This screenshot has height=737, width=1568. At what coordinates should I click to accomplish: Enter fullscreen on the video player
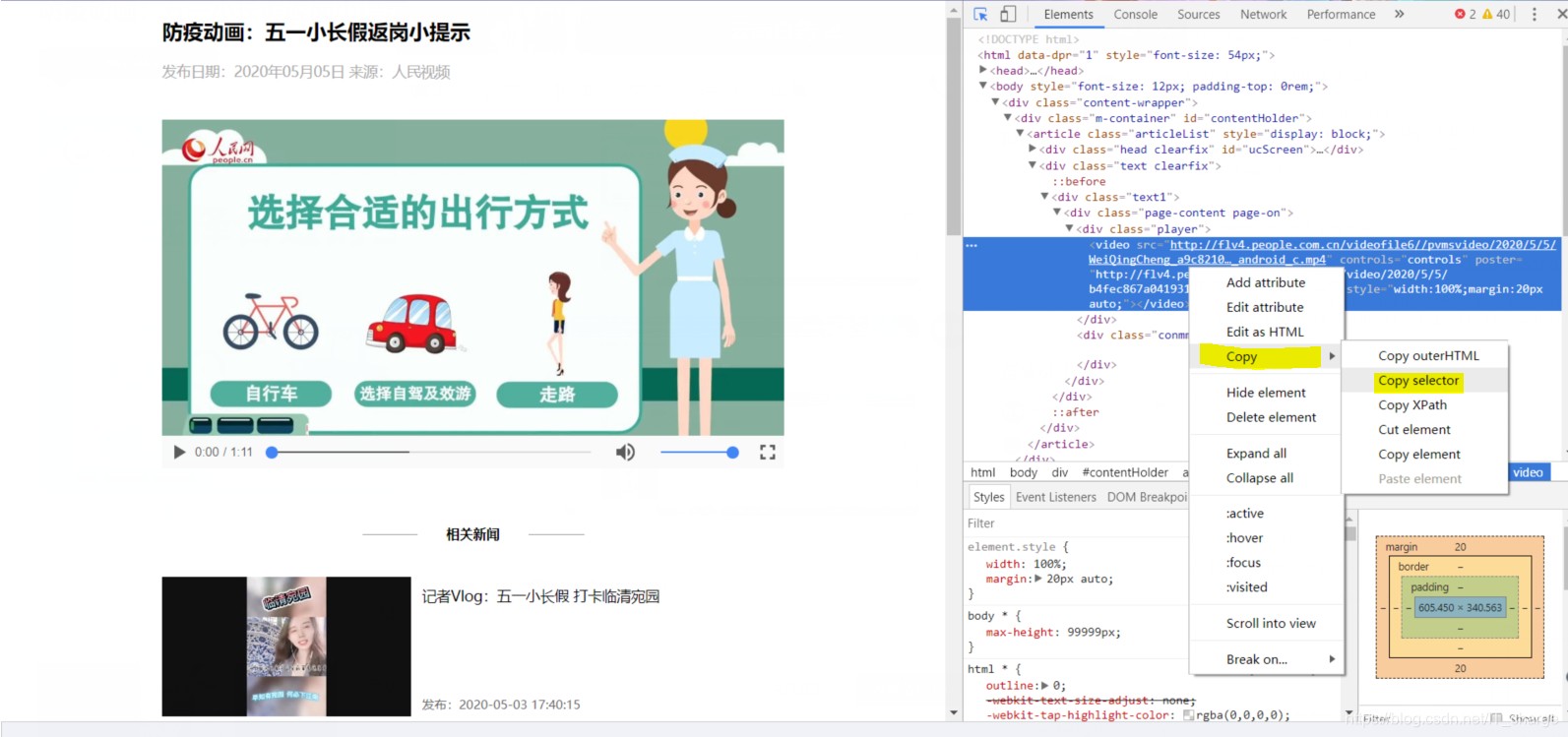768,452
